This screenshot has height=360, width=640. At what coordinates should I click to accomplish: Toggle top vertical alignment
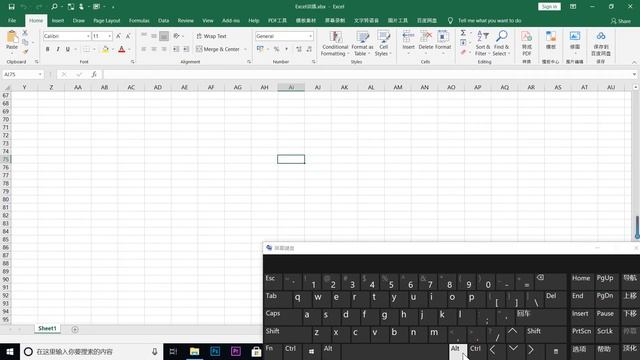coord(144,36)
